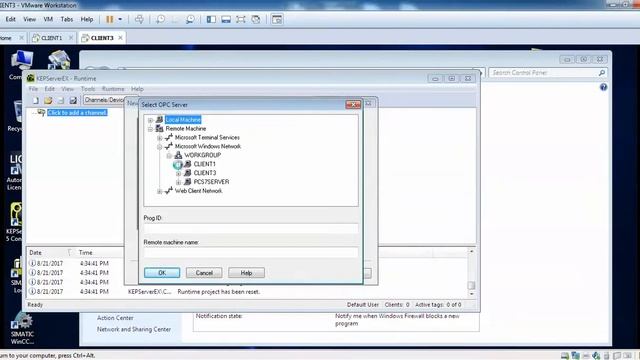Screen dimensions: 640x360
Task: Click the Control Panel help question icon
Action: (603, 87)
